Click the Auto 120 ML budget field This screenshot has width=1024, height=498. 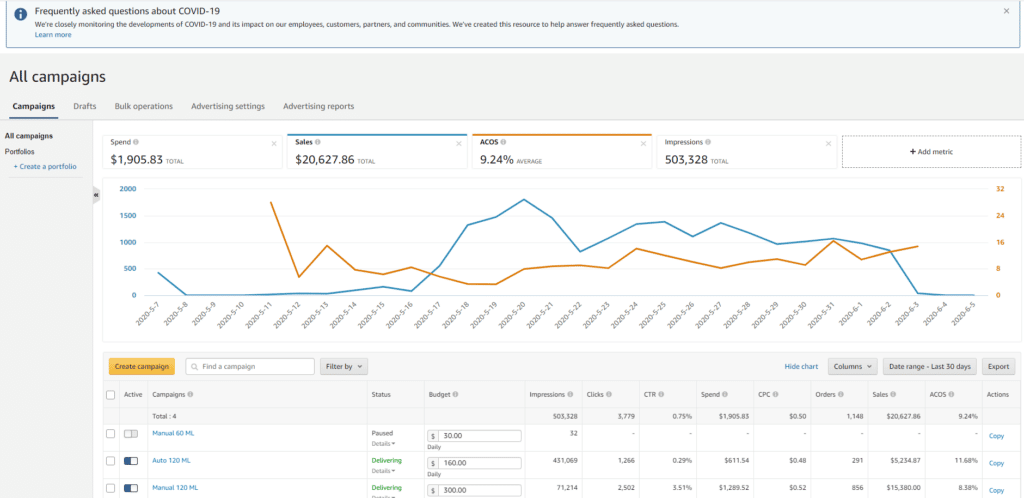479,464
